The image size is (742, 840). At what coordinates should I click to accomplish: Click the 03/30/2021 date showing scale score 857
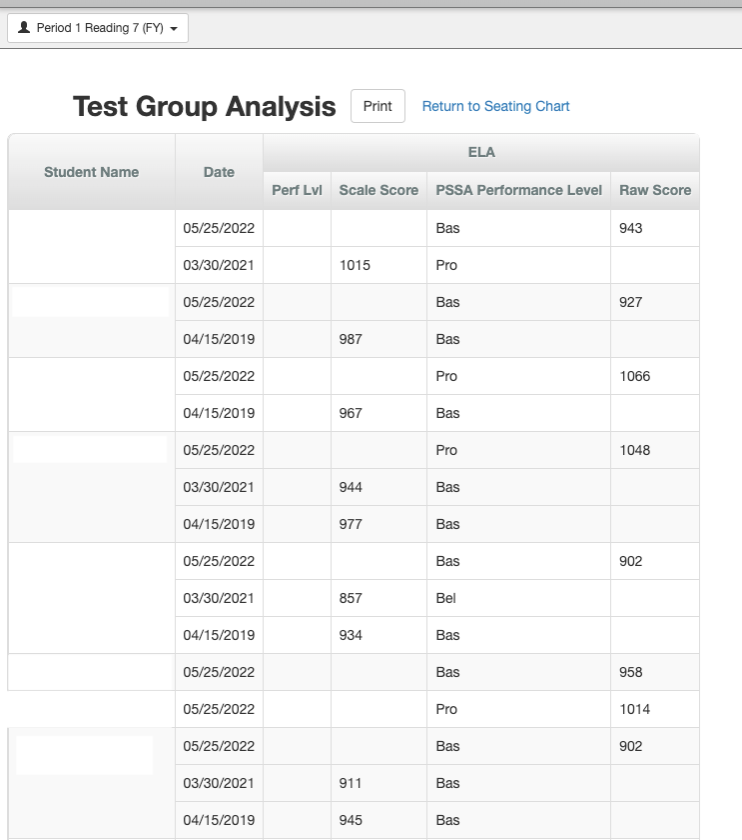coord(218,598)
